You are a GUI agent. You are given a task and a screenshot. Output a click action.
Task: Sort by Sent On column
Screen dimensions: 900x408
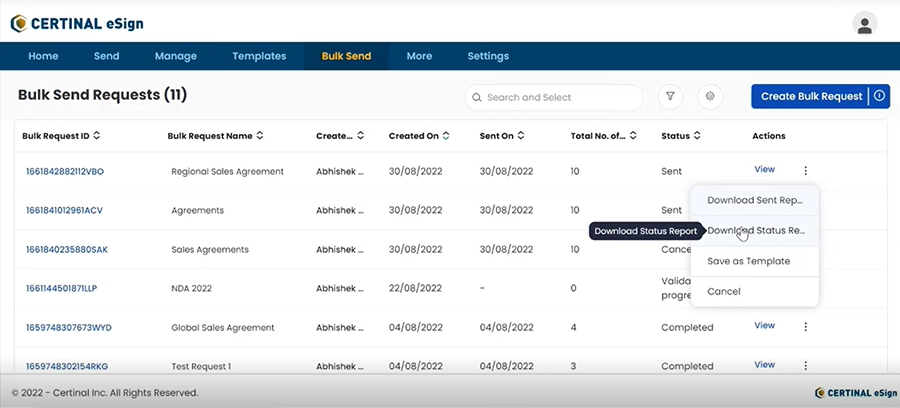click(521, 136)
